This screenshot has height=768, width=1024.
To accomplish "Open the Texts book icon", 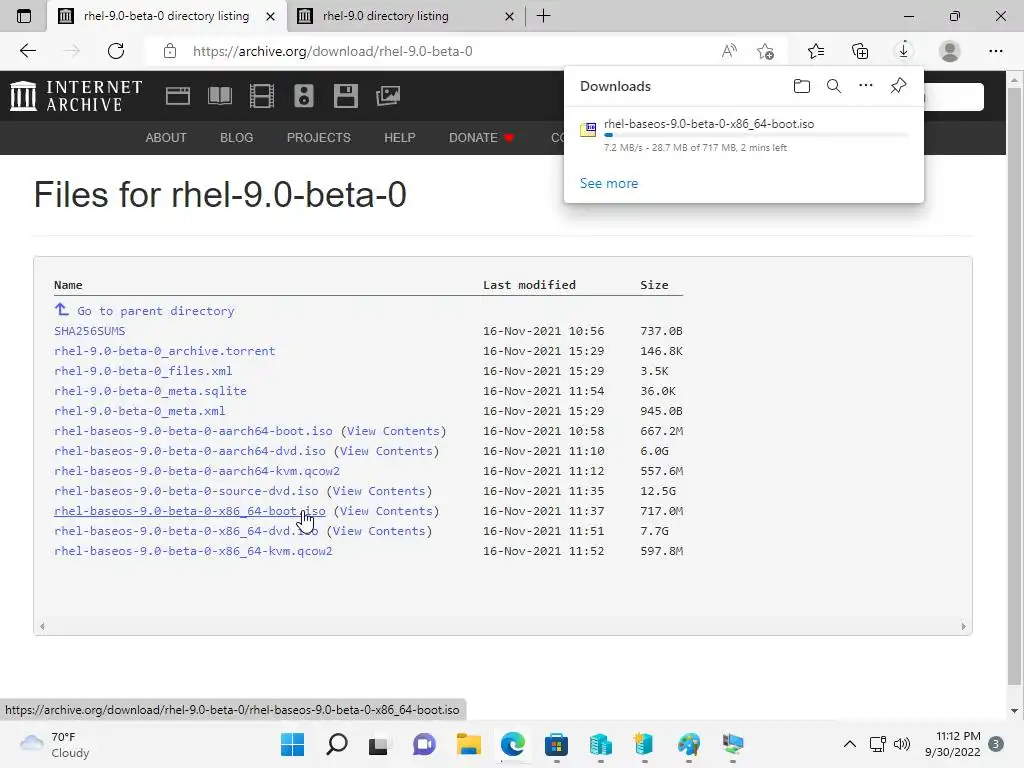I will pos(220,96).
